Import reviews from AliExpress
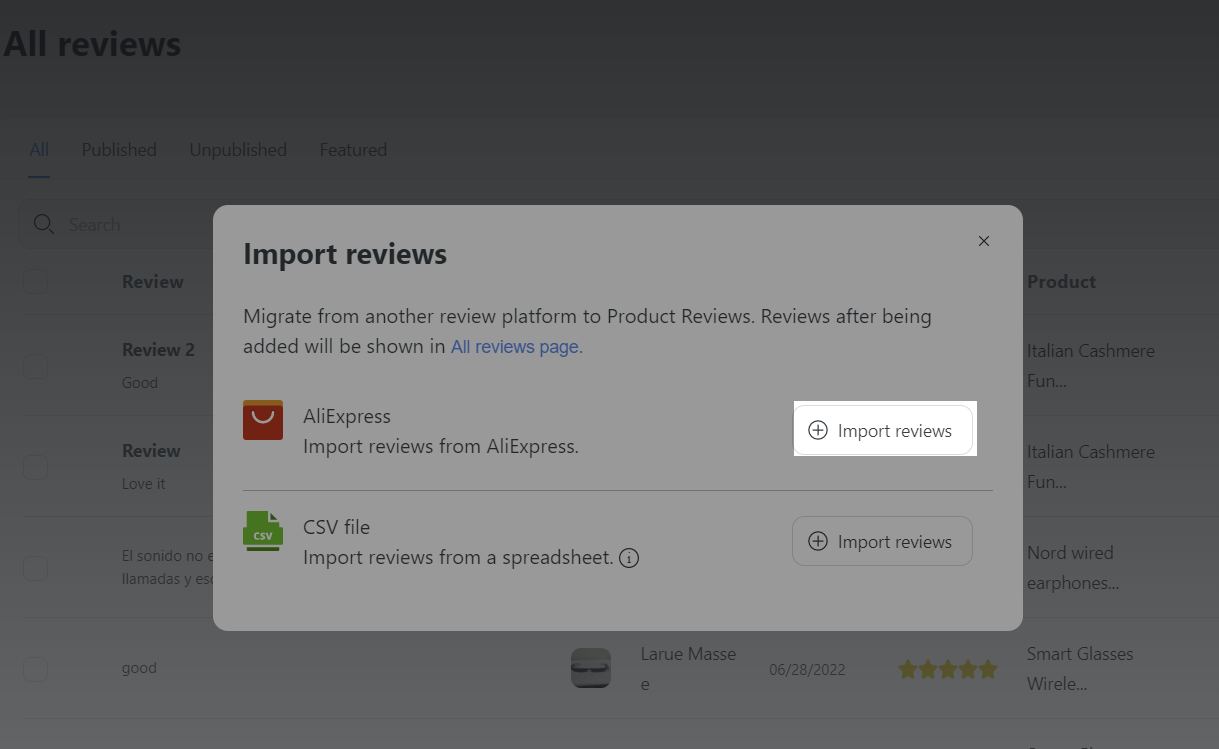Image resolution: width=1219 pixels, height=749 pixels. coord(882,431)
